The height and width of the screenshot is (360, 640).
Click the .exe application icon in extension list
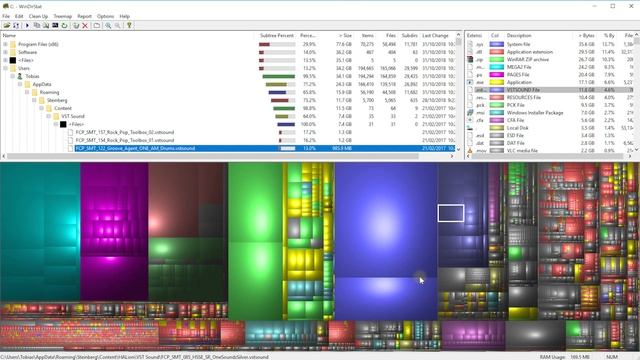point(470,82)
